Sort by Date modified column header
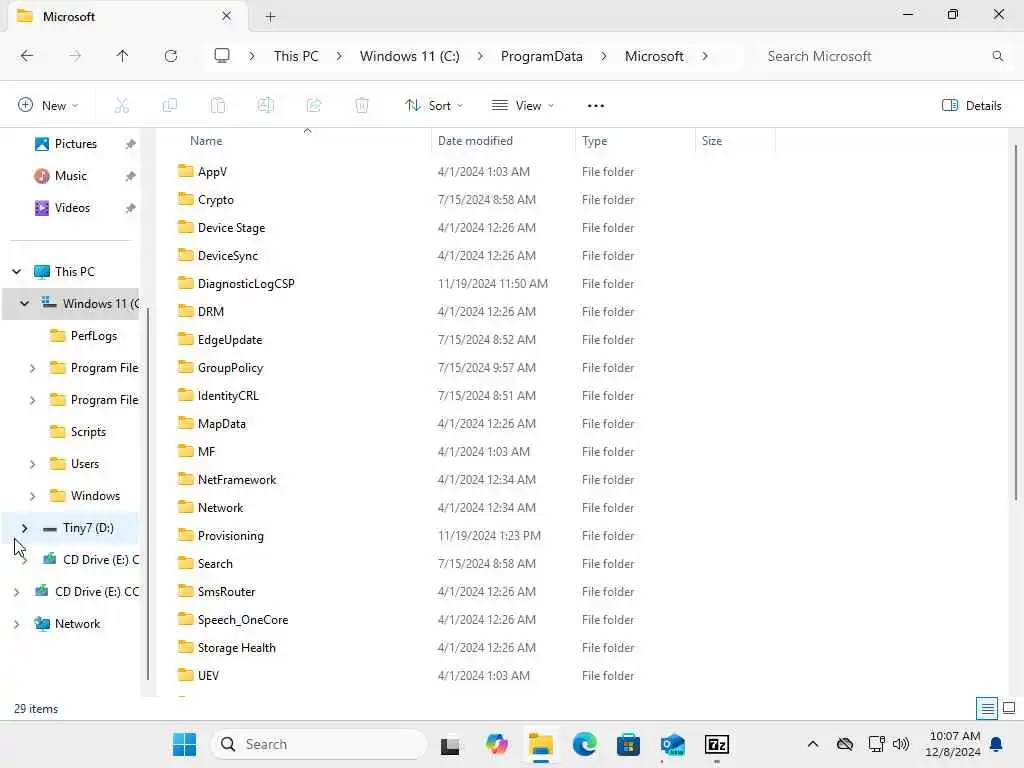The image size is (1024, 768). click(475, 140)
